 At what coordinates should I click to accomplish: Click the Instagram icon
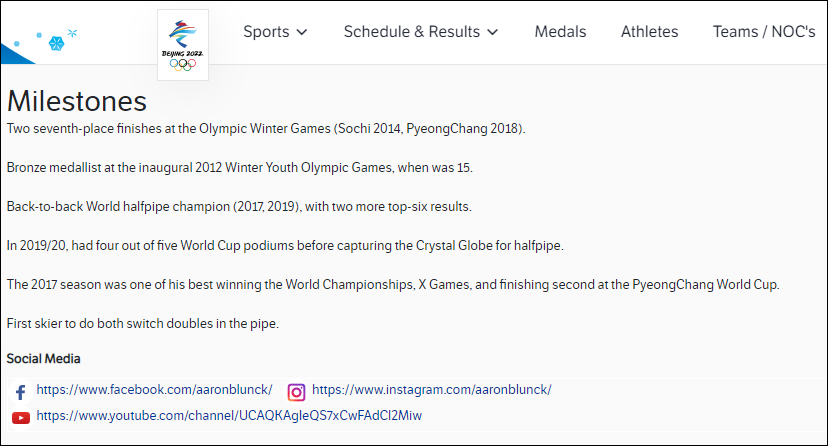296,392
